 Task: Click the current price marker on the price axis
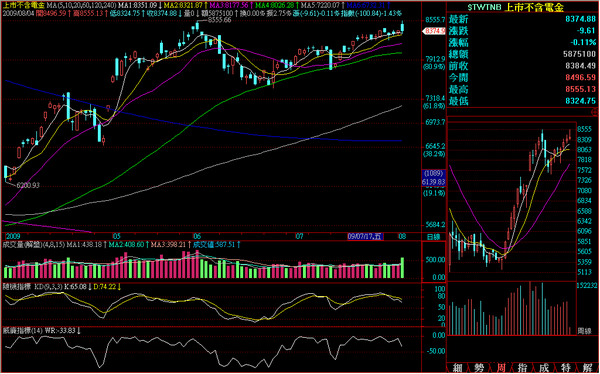pyautogui.click(x=434, y=31)
